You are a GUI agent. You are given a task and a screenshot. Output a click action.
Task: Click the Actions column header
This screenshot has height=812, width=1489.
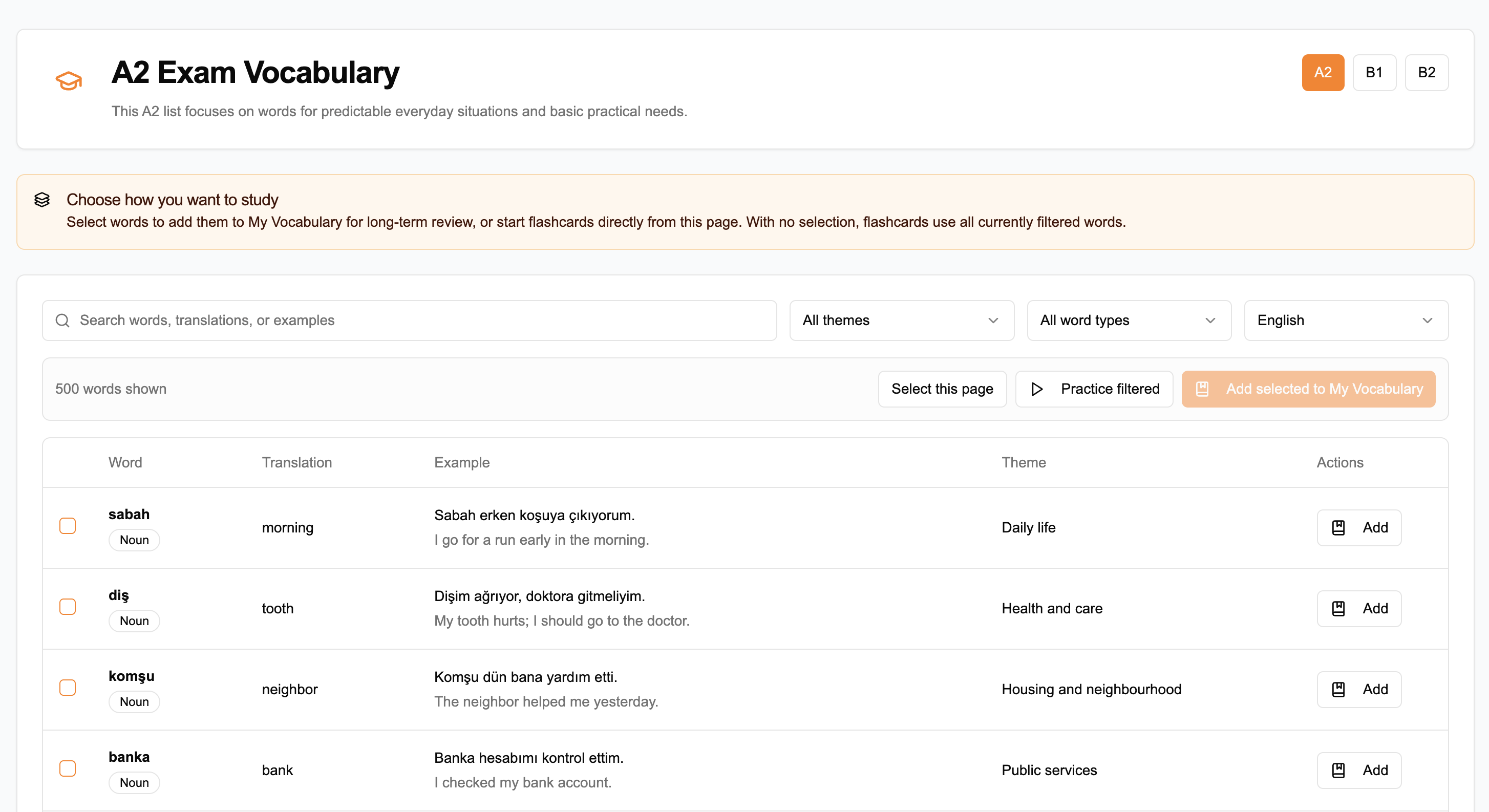click(1340, 462)
